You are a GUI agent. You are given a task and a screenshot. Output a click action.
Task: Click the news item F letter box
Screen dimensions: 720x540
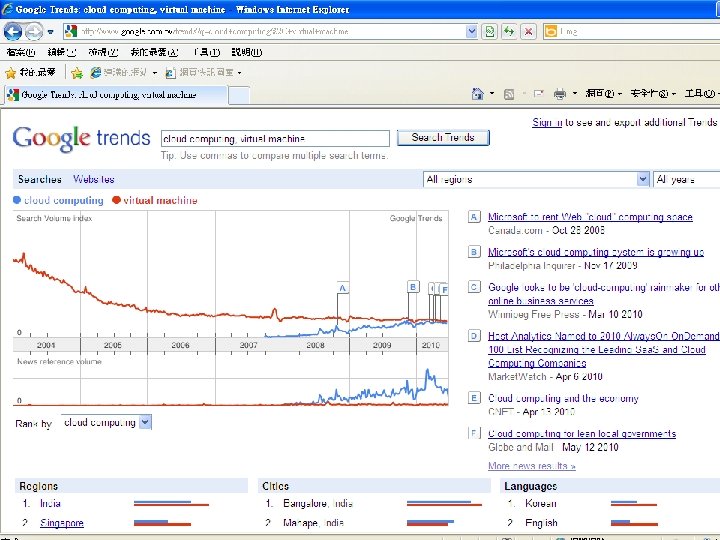pyautogui.click(x=474, y=433)
